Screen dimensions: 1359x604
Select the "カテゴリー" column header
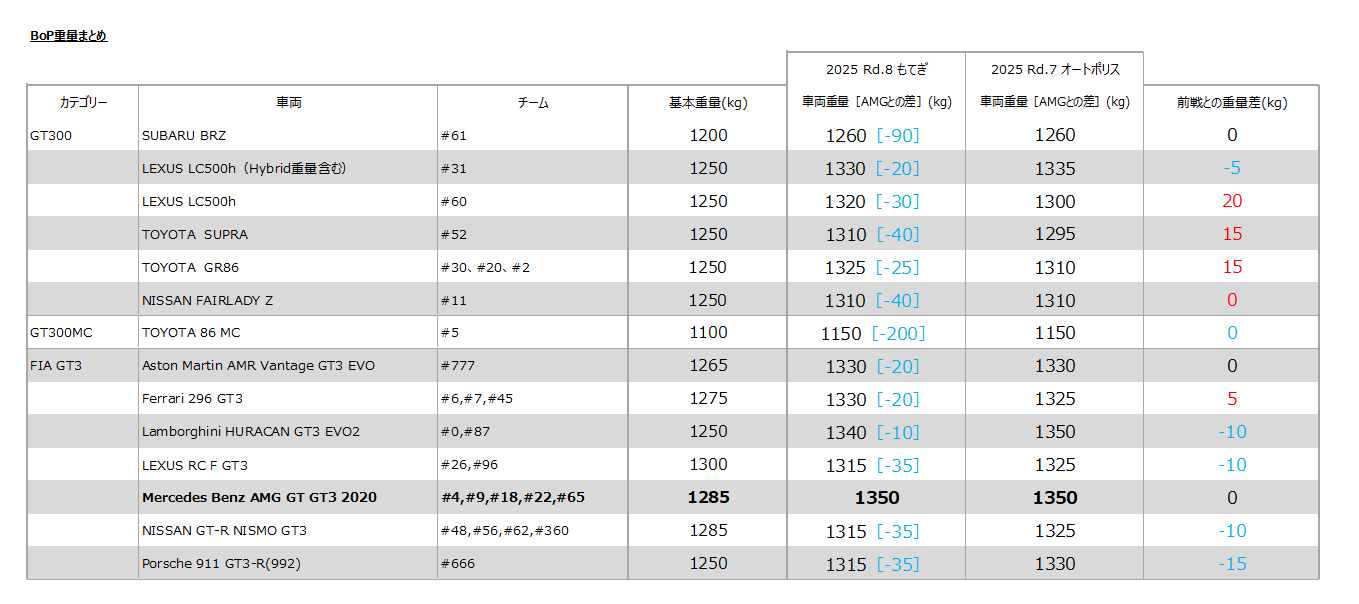tap(83, 103)
